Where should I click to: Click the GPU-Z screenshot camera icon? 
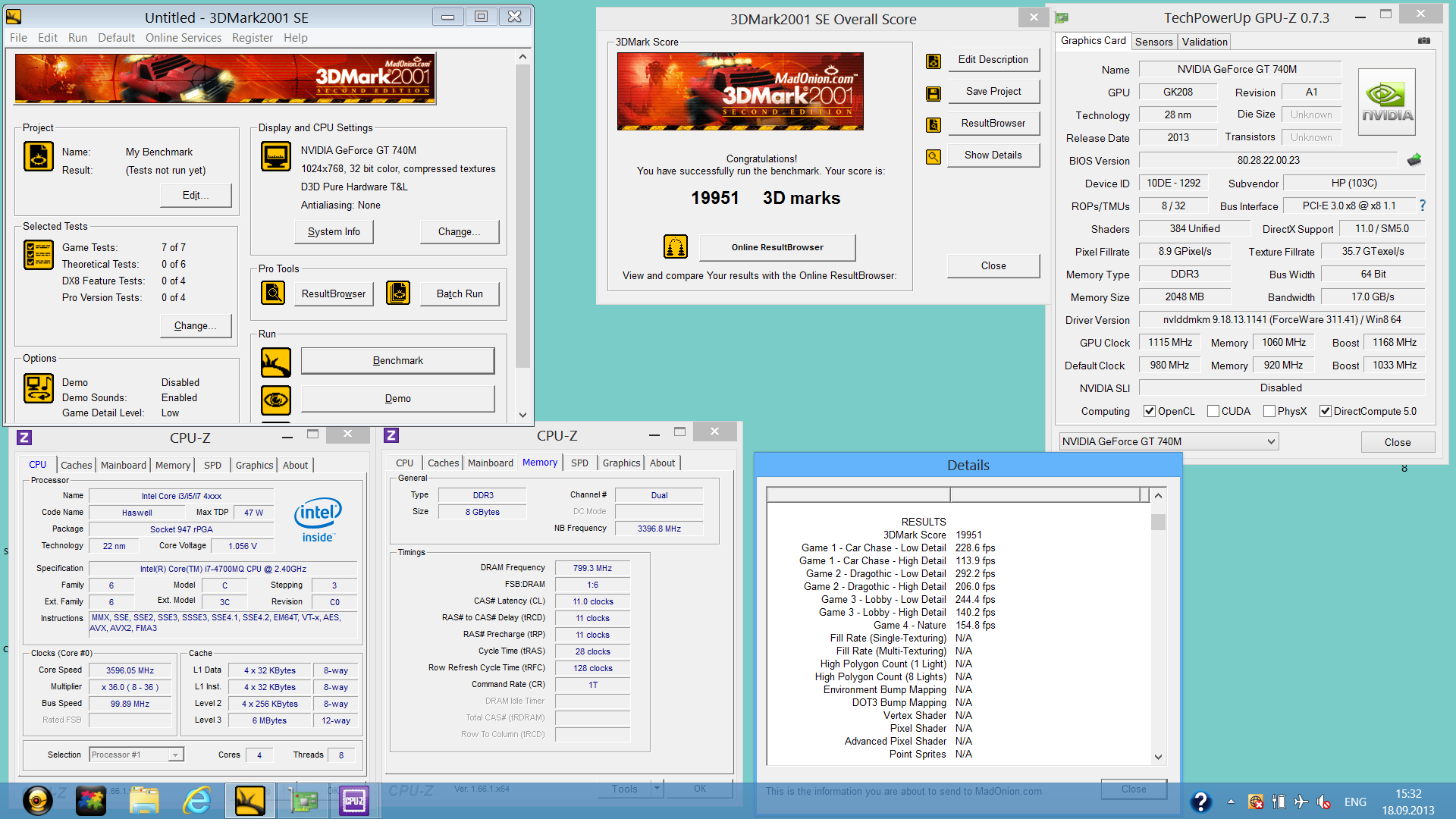pos(1424,41)
